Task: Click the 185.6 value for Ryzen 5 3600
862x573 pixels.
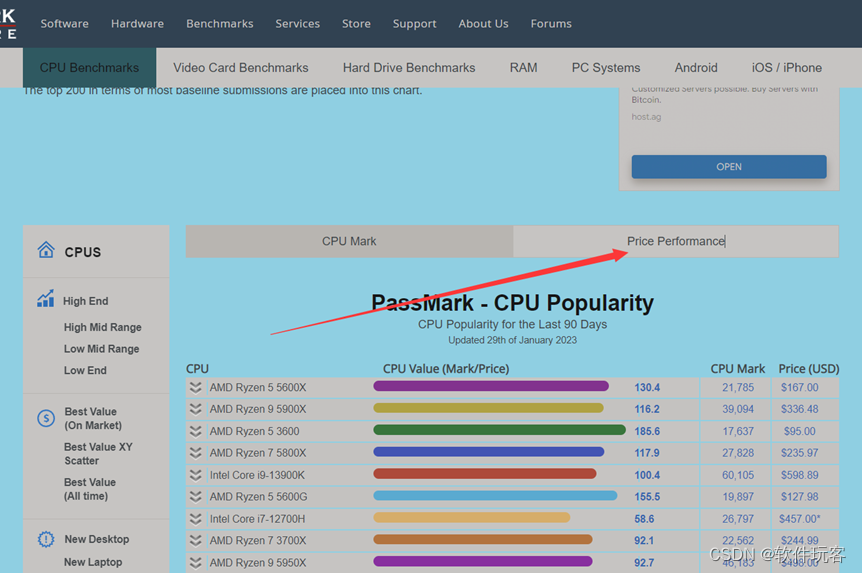Action: [x=647, y=431]
